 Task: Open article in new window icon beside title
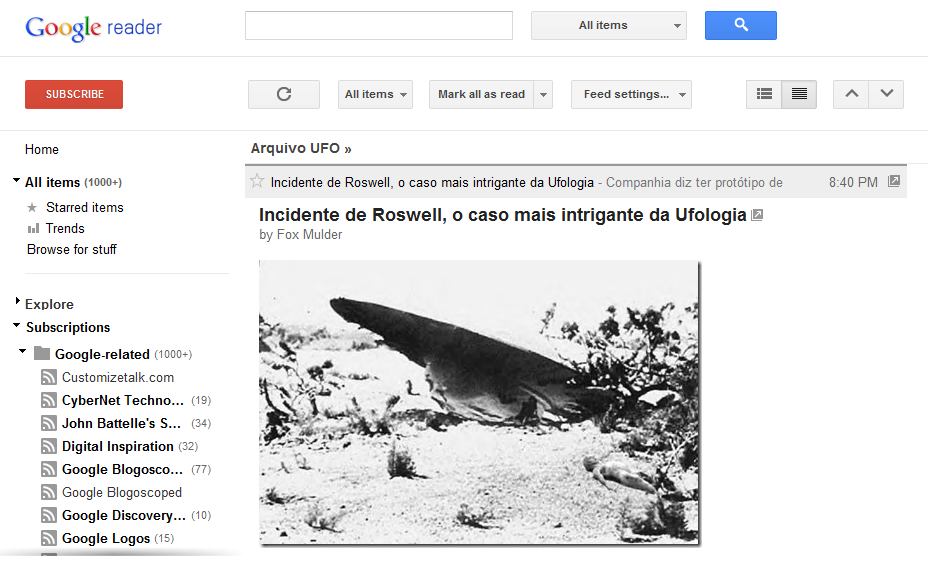pyautogui.click(x=757, y=215)
